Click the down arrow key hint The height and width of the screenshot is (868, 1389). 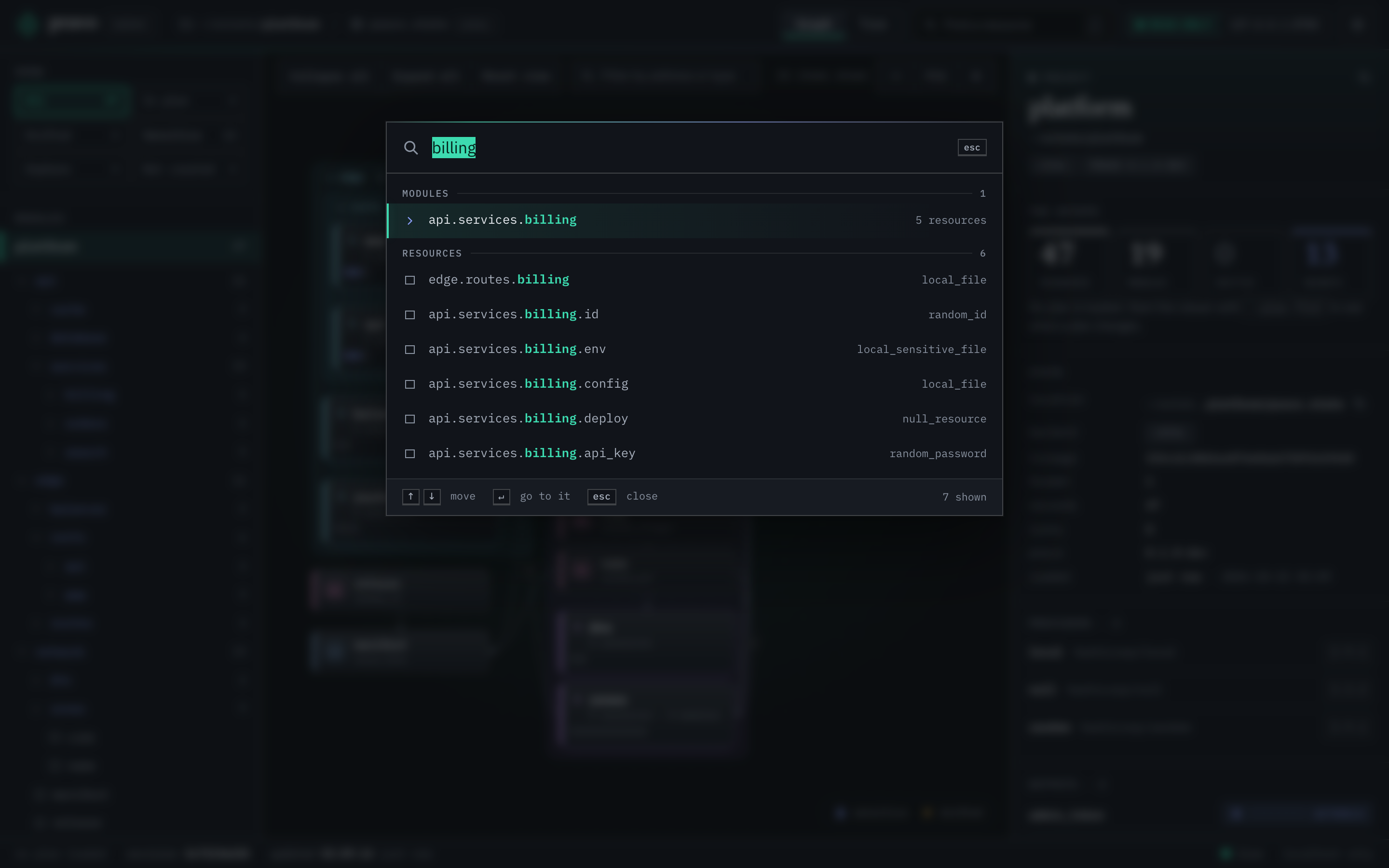tap(432, 497)
